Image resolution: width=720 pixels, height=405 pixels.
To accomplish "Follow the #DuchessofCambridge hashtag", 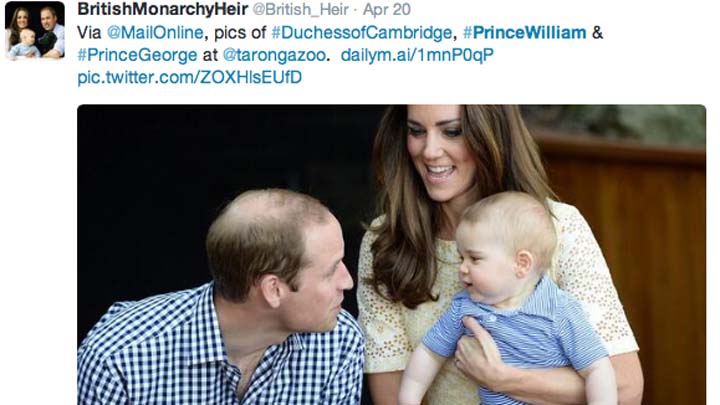I will (362, 33).
